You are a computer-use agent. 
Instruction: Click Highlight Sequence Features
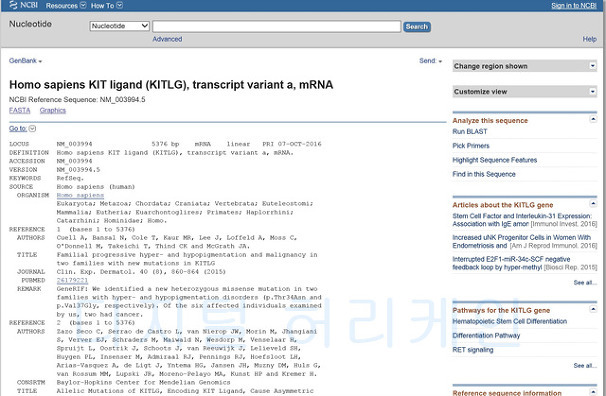495,160
